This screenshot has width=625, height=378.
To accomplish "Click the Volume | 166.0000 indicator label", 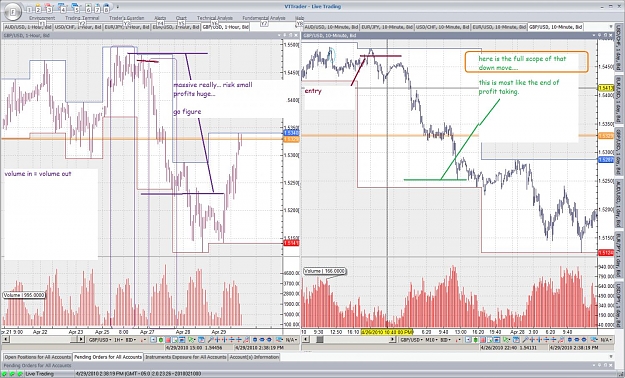I will click(x=325, y=271).
